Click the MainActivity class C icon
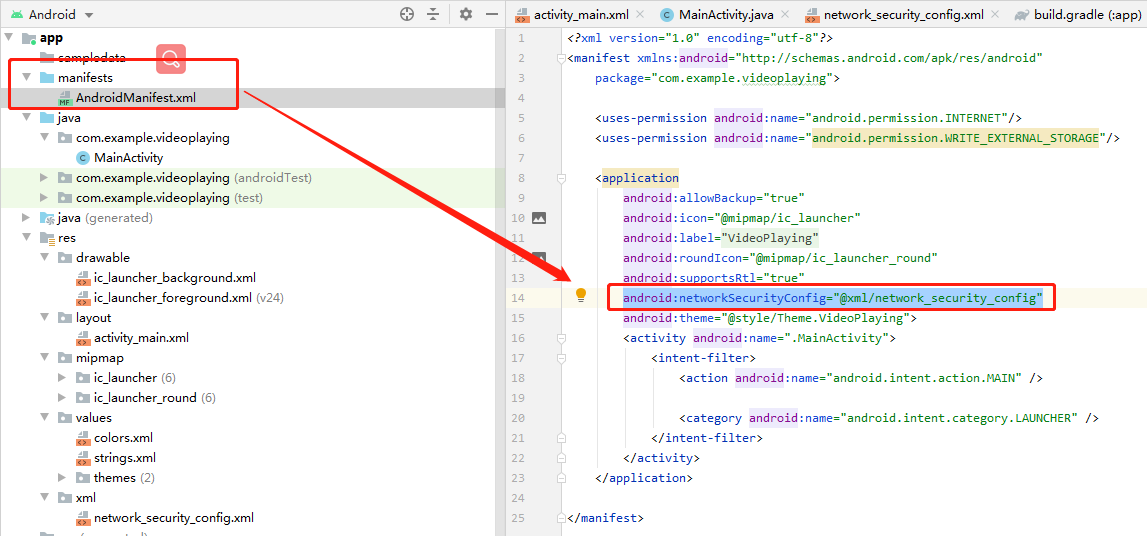This screenshot has height=536, width=1147. (83, 157)
